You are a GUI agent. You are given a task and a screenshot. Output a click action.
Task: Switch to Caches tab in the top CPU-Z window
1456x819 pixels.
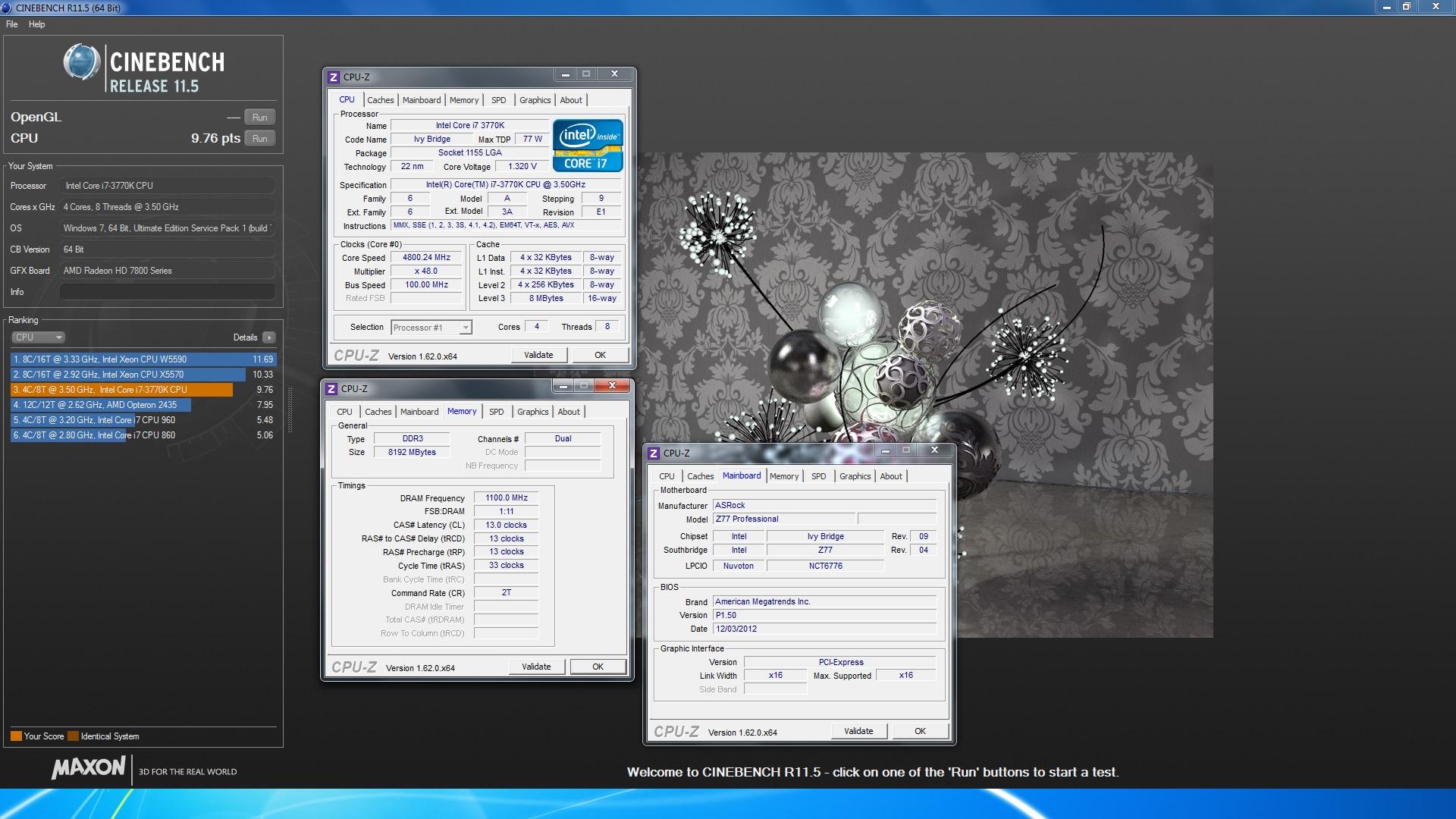tap(381, 100)
